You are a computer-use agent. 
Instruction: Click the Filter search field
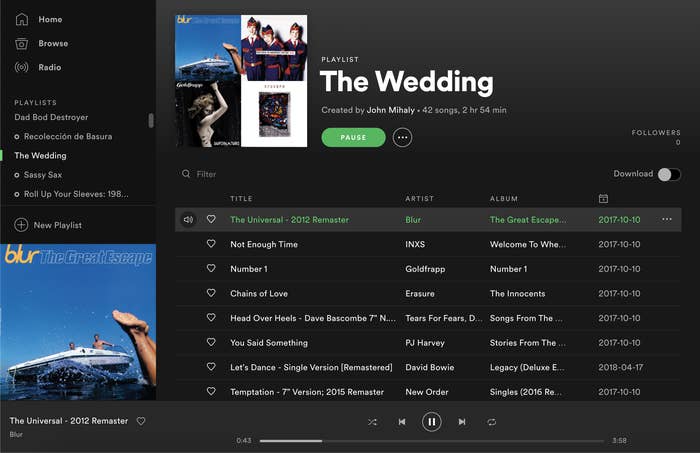pos(206,174)
